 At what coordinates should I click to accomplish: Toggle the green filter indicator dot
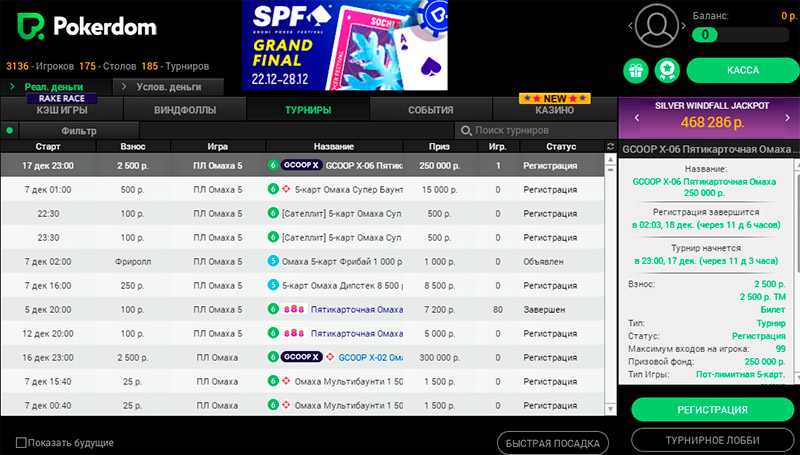pyautogui.click(x=9, y=131)
